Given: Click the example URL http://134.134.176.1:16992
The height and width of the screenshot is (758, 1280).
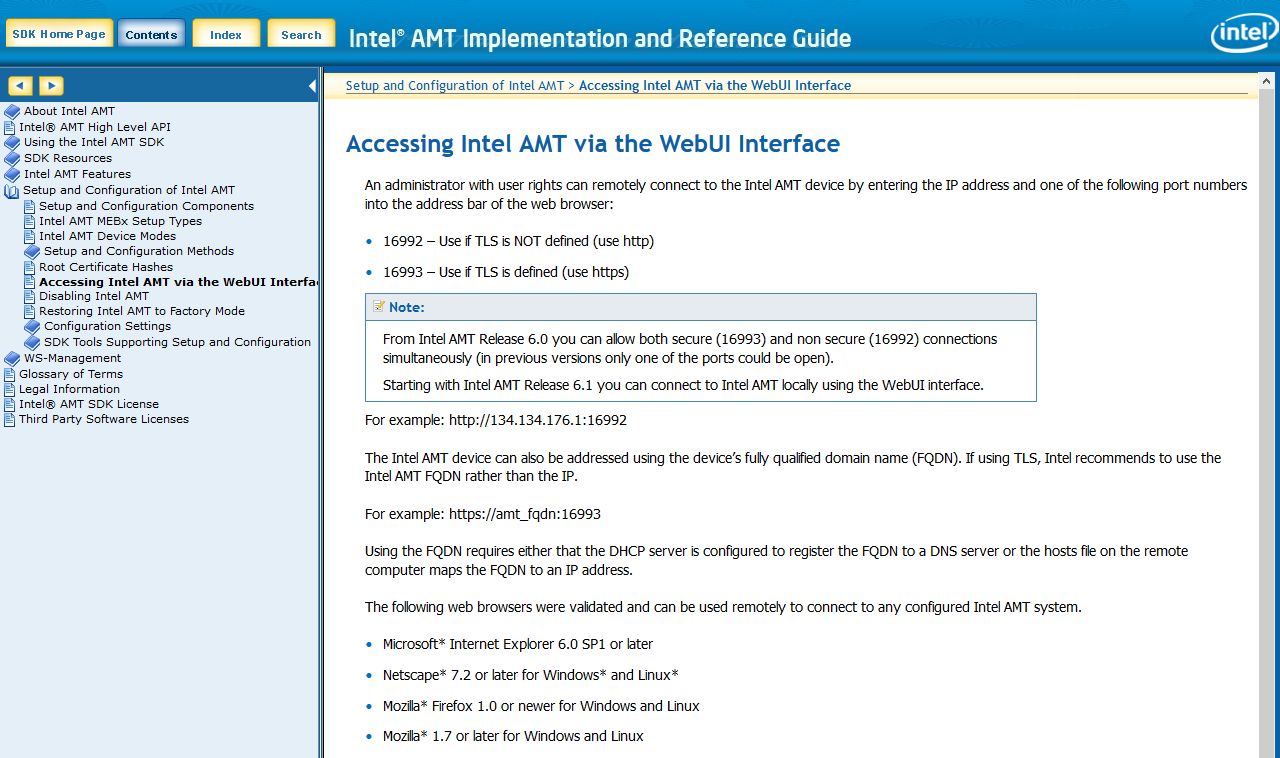Looking at the screenshot, I should tap(538, 420).
